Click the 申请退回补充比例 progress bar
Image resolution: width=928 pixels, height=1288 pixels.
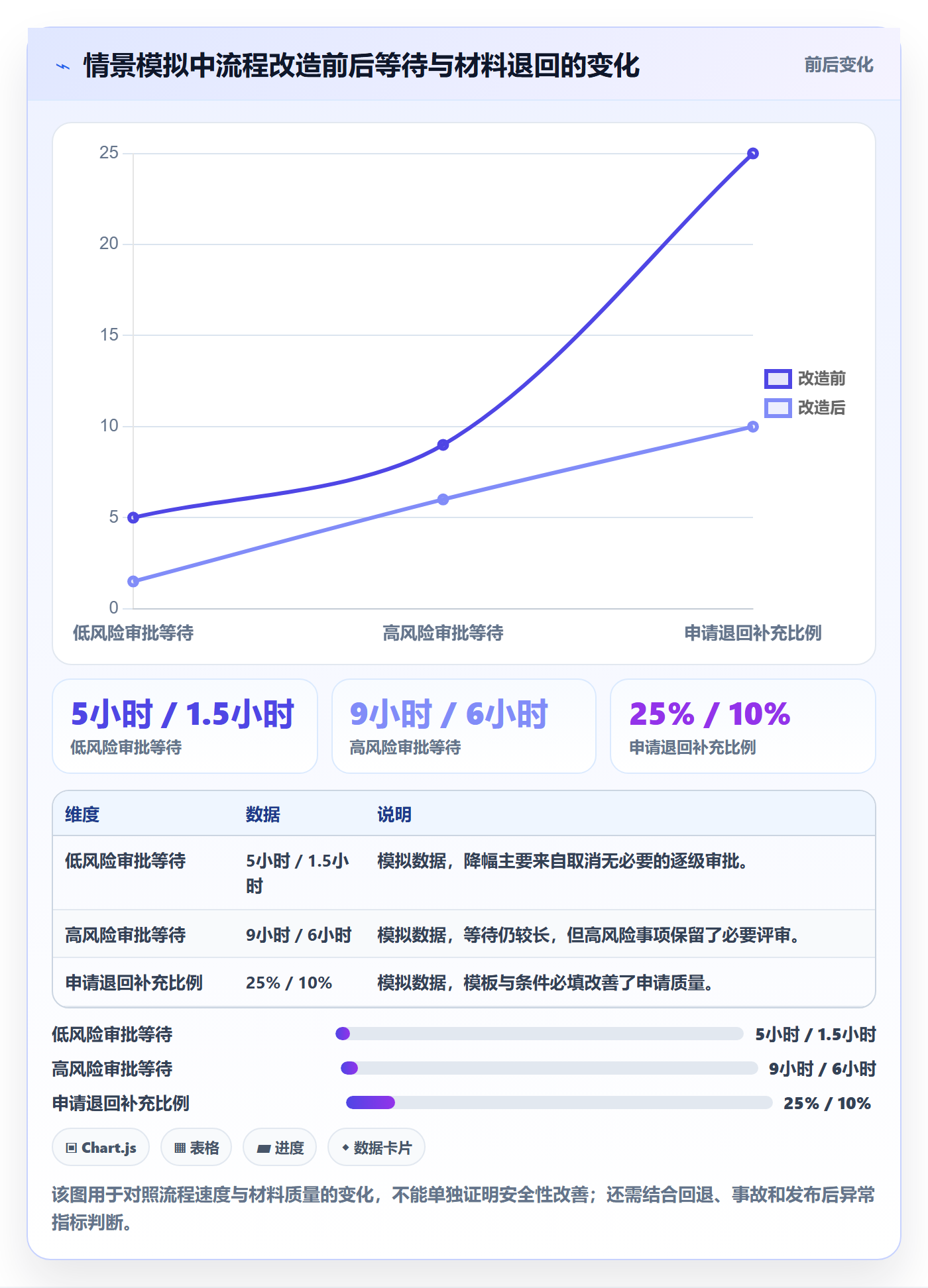pos(559,1102)
